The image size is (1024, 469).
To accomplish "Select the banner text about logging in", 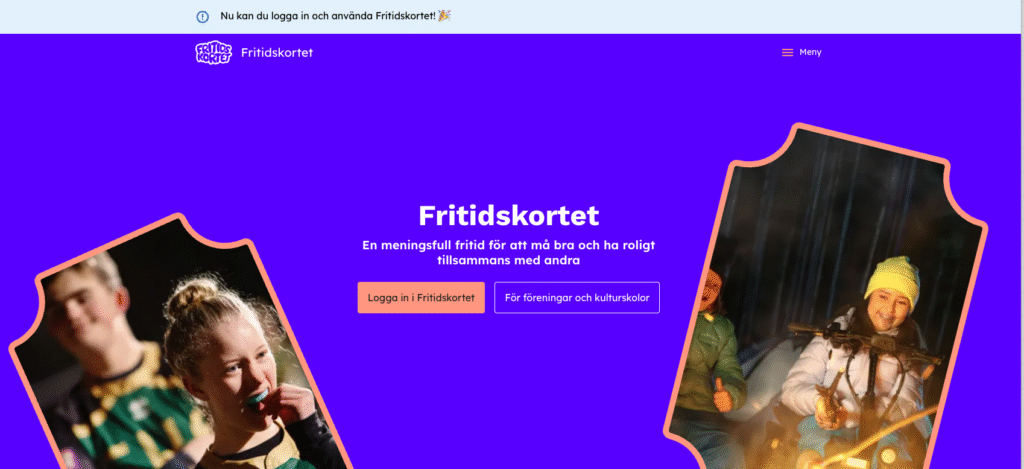I will (328, 15).
